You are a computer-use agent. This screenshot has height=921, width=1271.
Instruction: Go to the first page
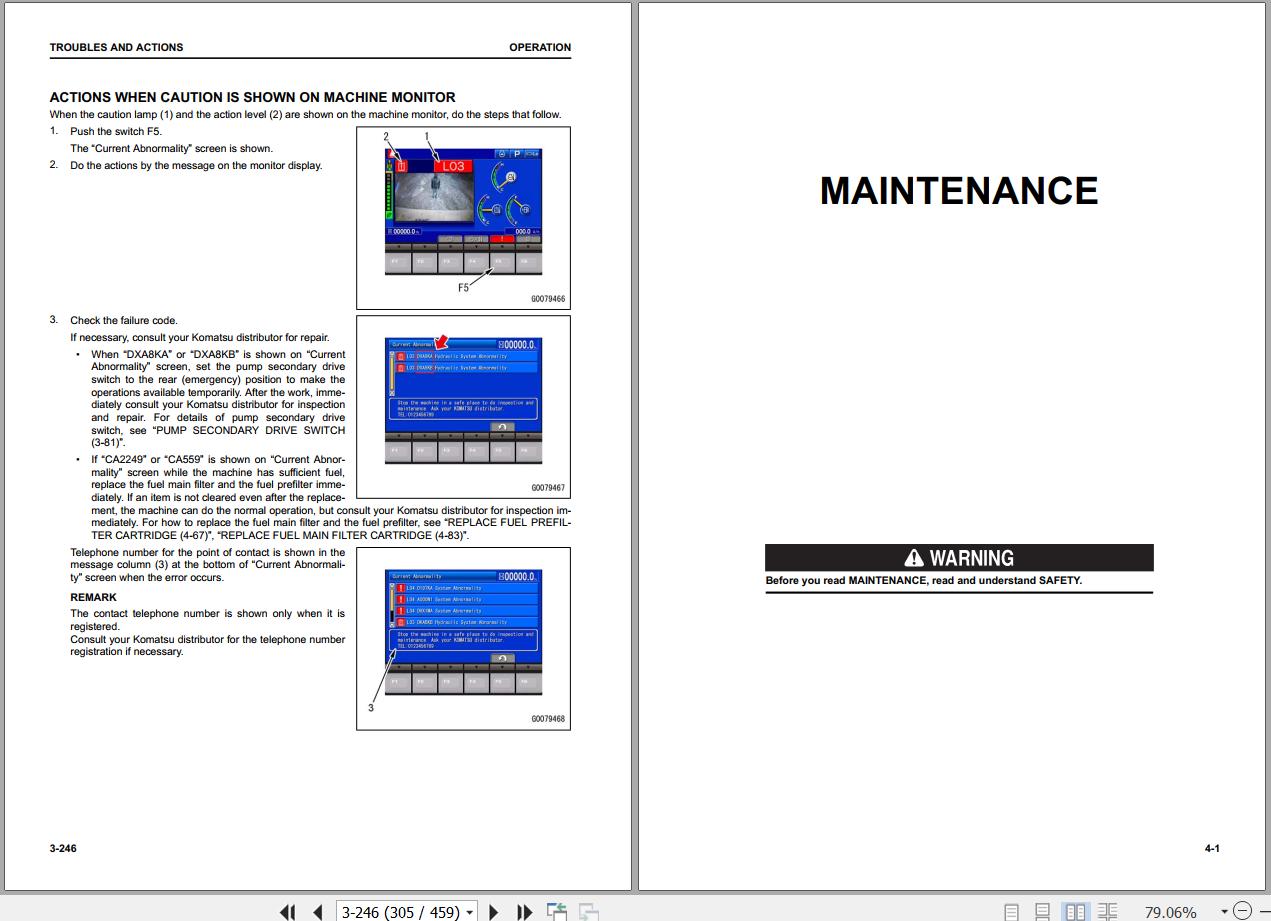coord(287,911)
